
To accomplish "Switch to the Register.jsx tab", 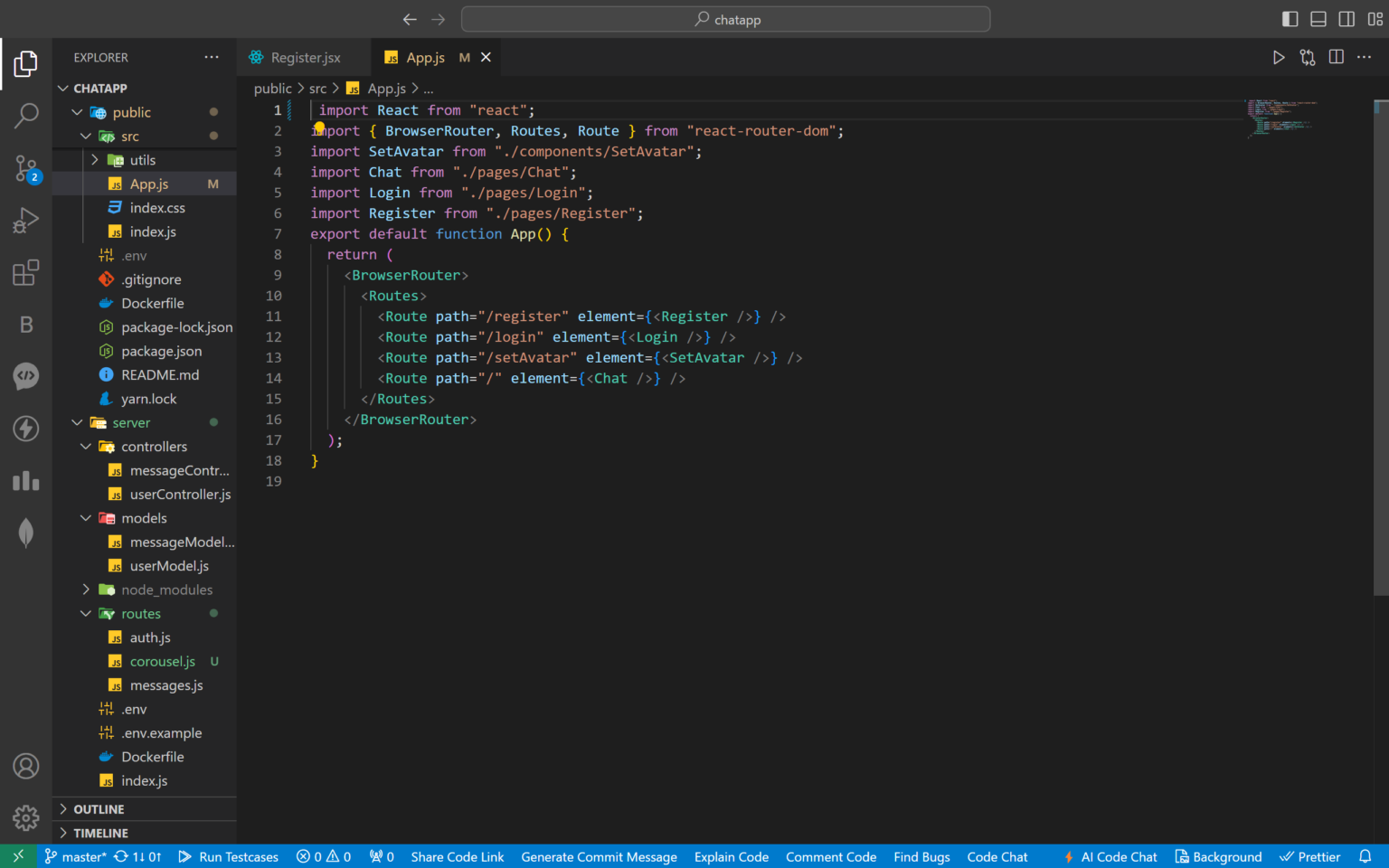I will 305,57.
